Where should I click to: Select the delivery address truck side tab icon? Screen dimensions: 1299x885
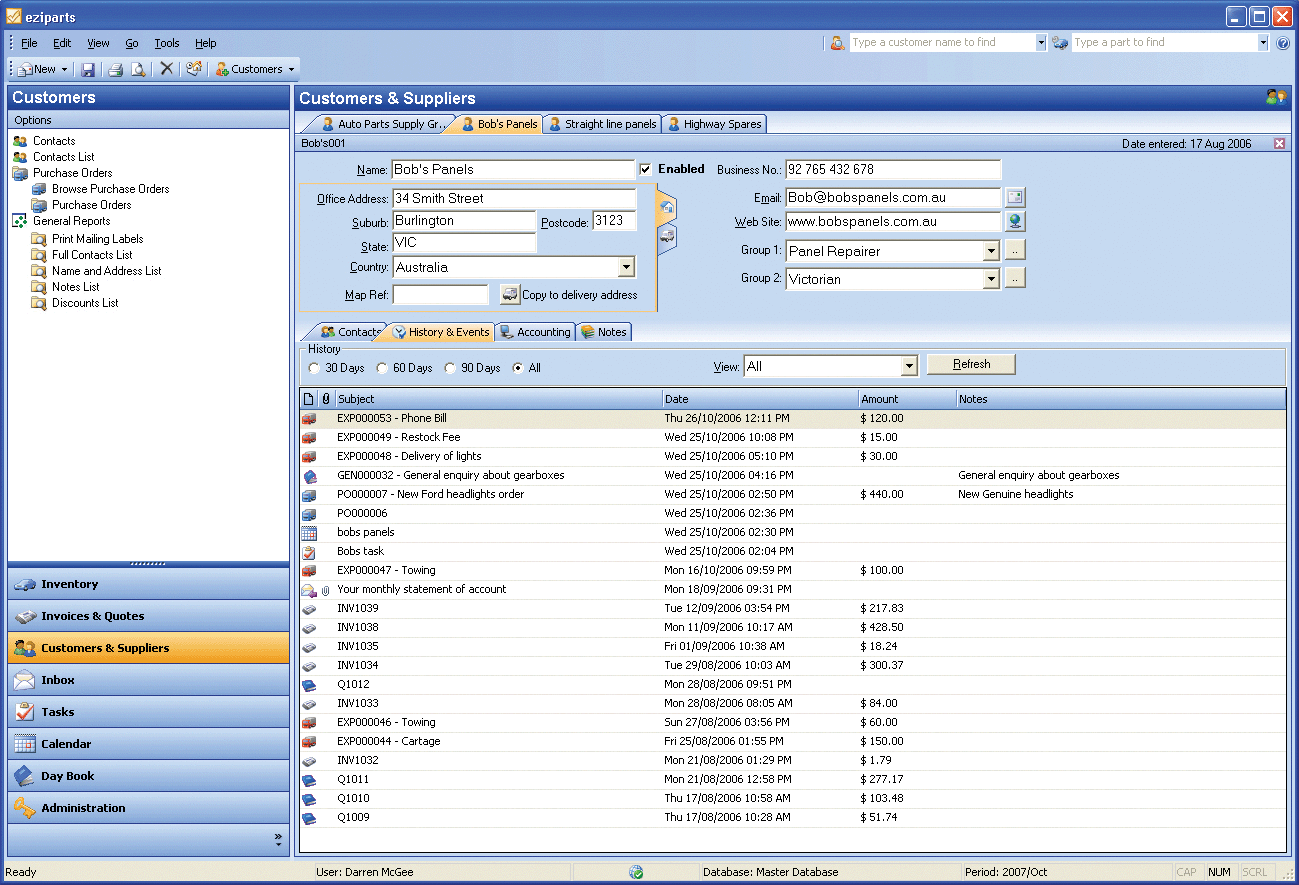point(667,238)
